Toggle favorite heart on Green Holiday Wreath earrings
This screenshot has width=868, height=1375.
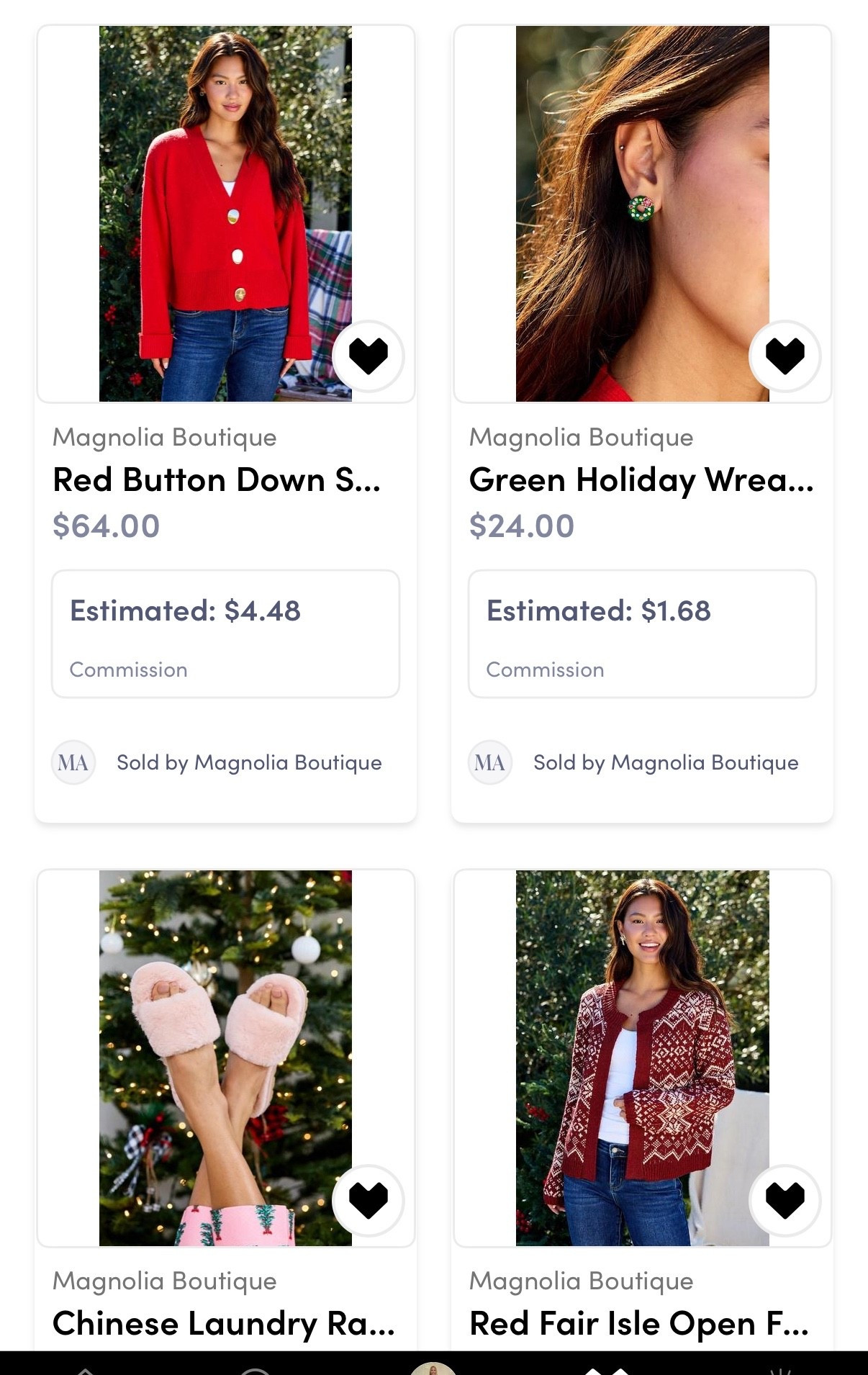coord(785,356)
